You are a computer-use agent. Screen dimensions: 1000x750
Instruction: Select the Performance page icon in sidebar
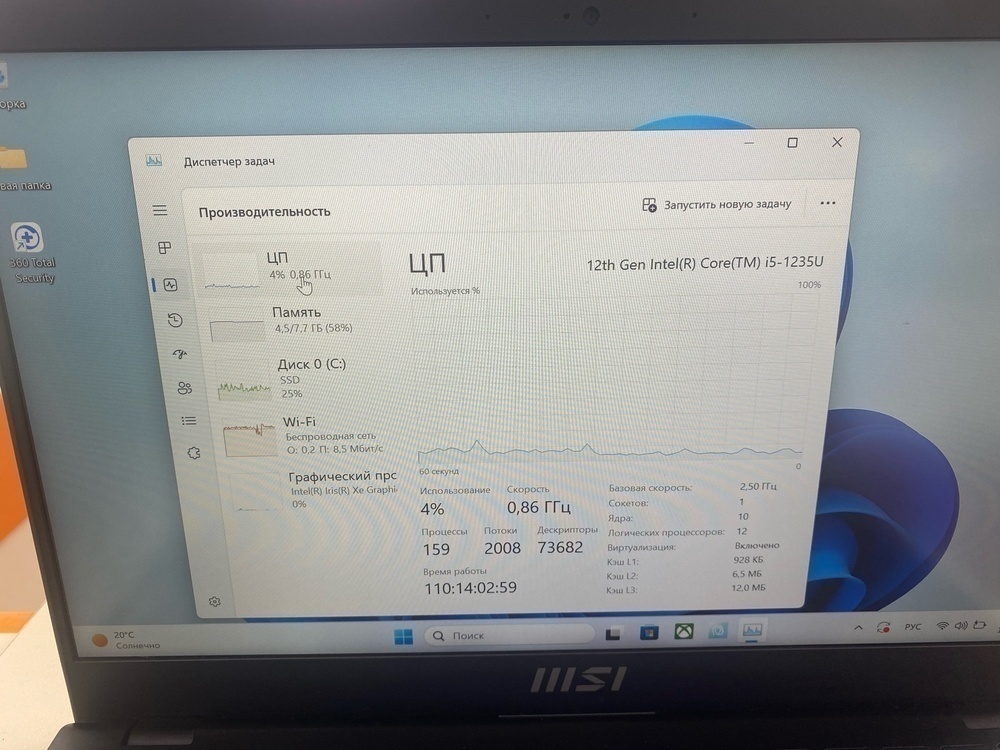point(170,284)
